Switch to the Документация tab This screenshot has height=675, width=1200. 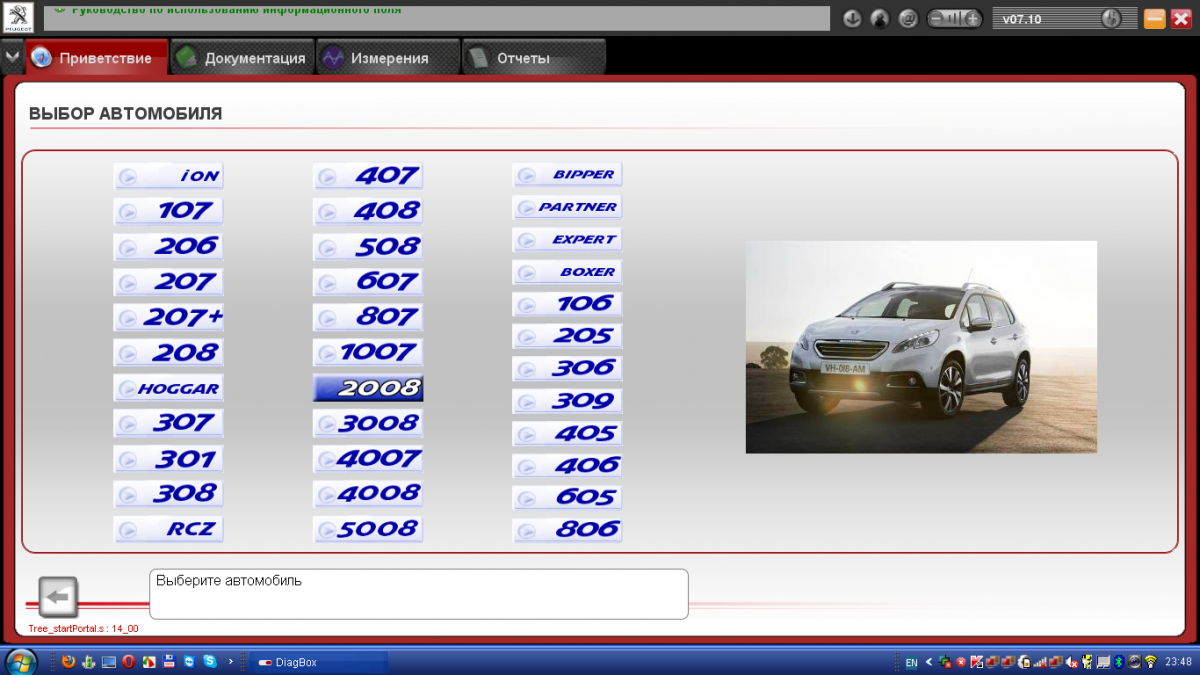click(242, 58)
